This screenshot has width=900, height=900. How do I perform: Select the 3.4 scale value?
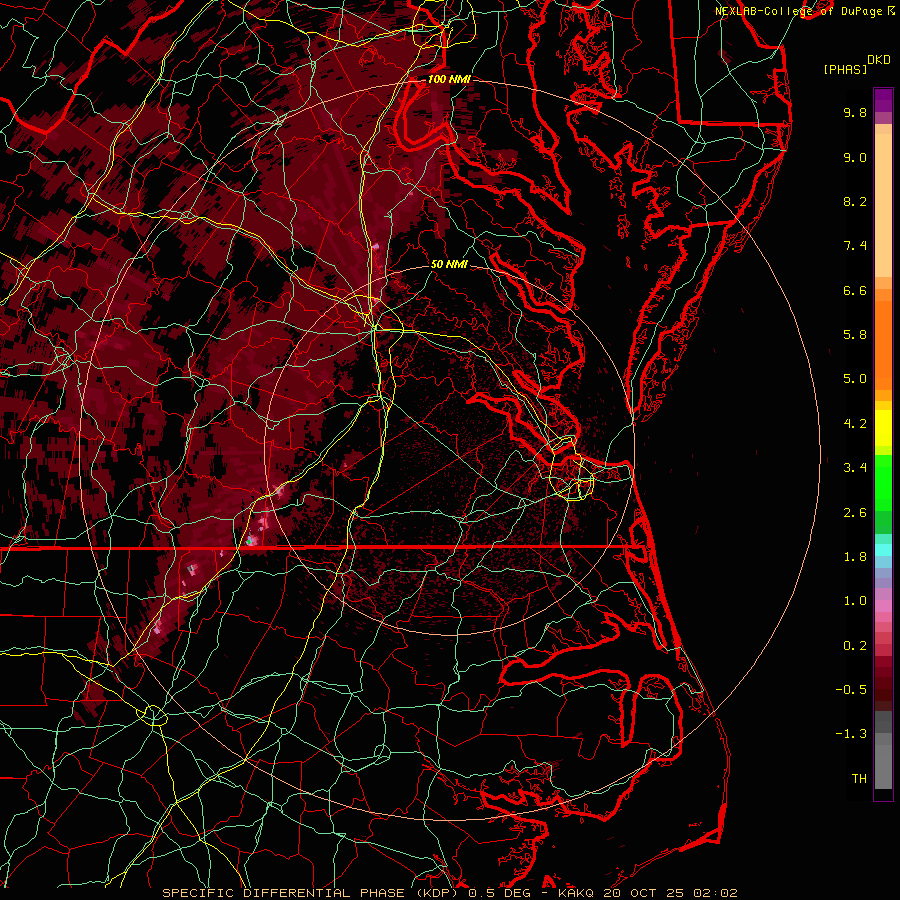(x=855, y=468)
